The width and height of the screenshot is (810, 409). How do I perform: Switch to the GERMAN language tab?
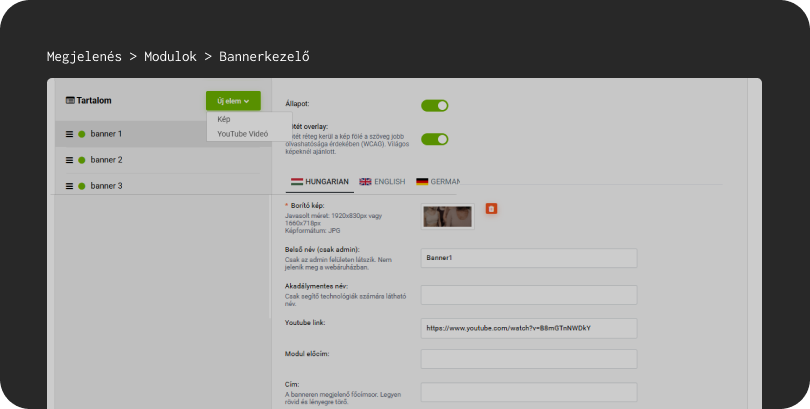pos(438,182)
